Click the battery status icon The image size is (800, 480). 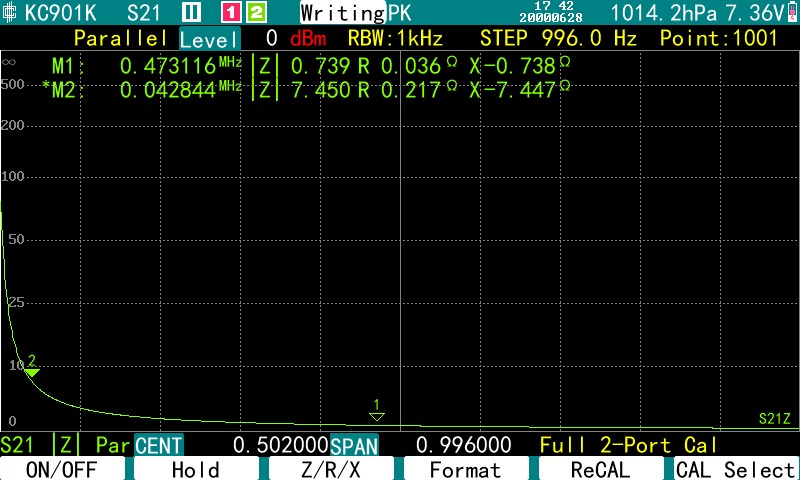pyautogui.click(x=792, y=12)
